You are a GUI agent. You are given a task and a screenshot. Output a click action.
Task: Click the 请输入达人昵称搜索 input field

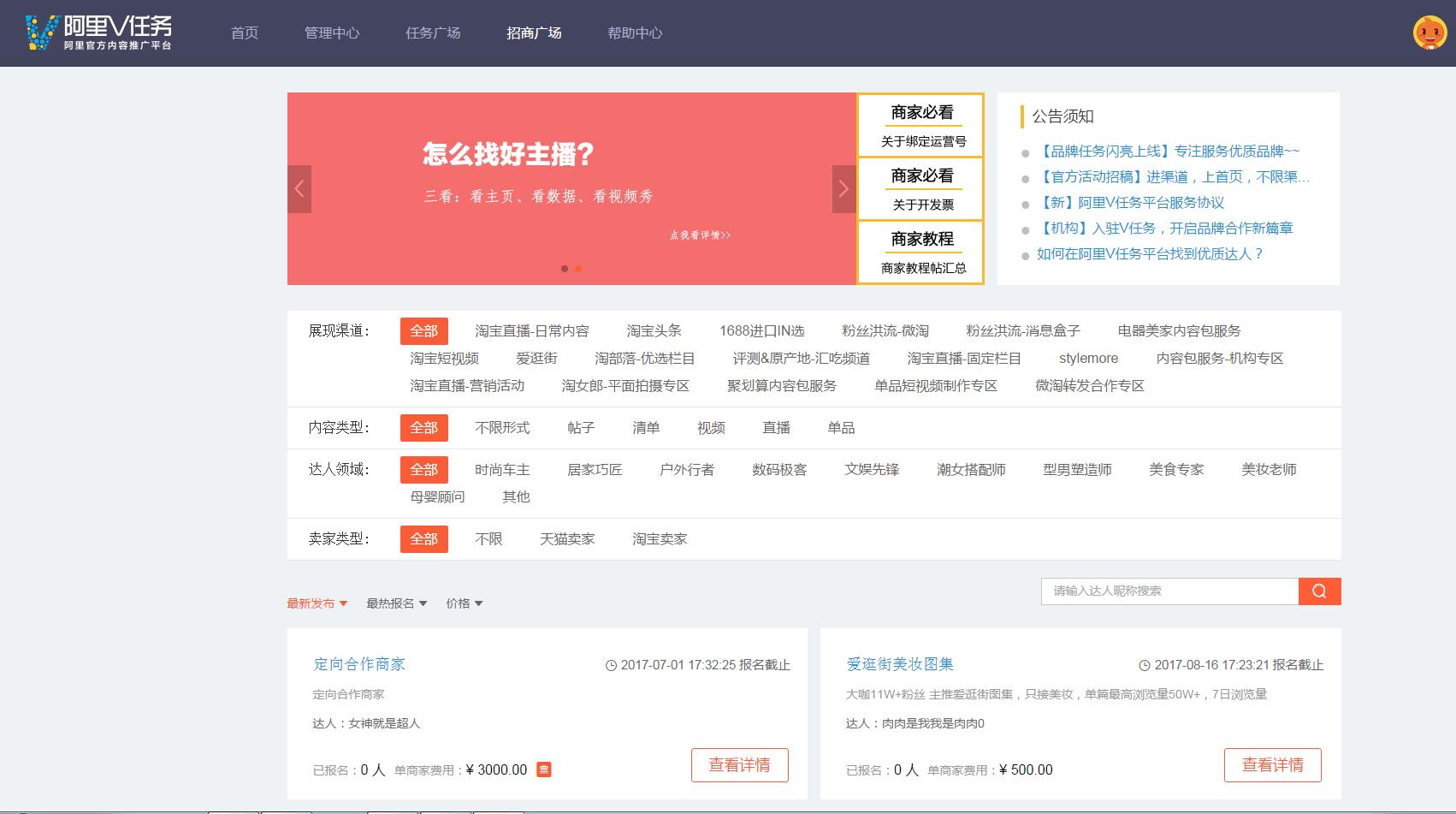point(1169,591)
